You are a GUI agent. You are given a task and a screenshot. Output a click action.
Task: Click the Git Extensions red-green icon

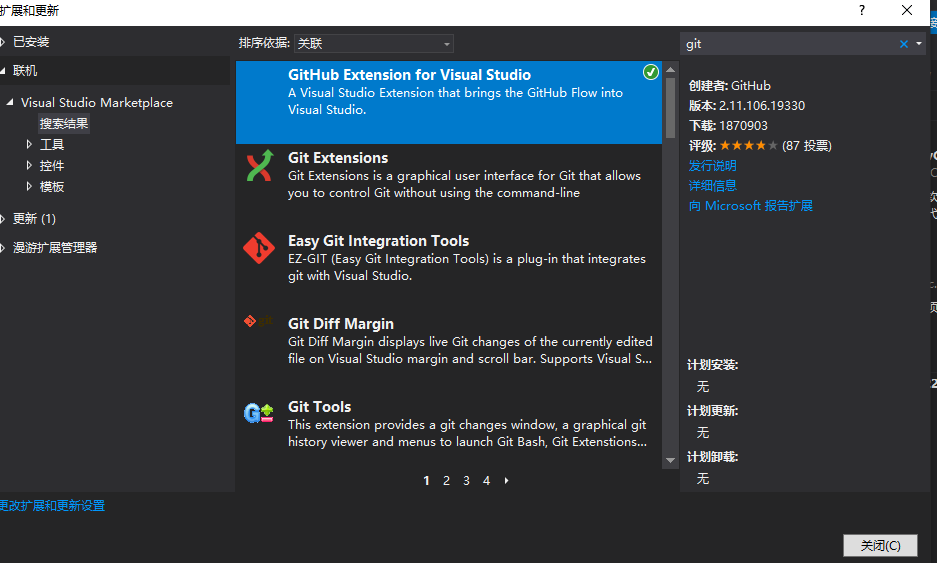coord(259,166)
